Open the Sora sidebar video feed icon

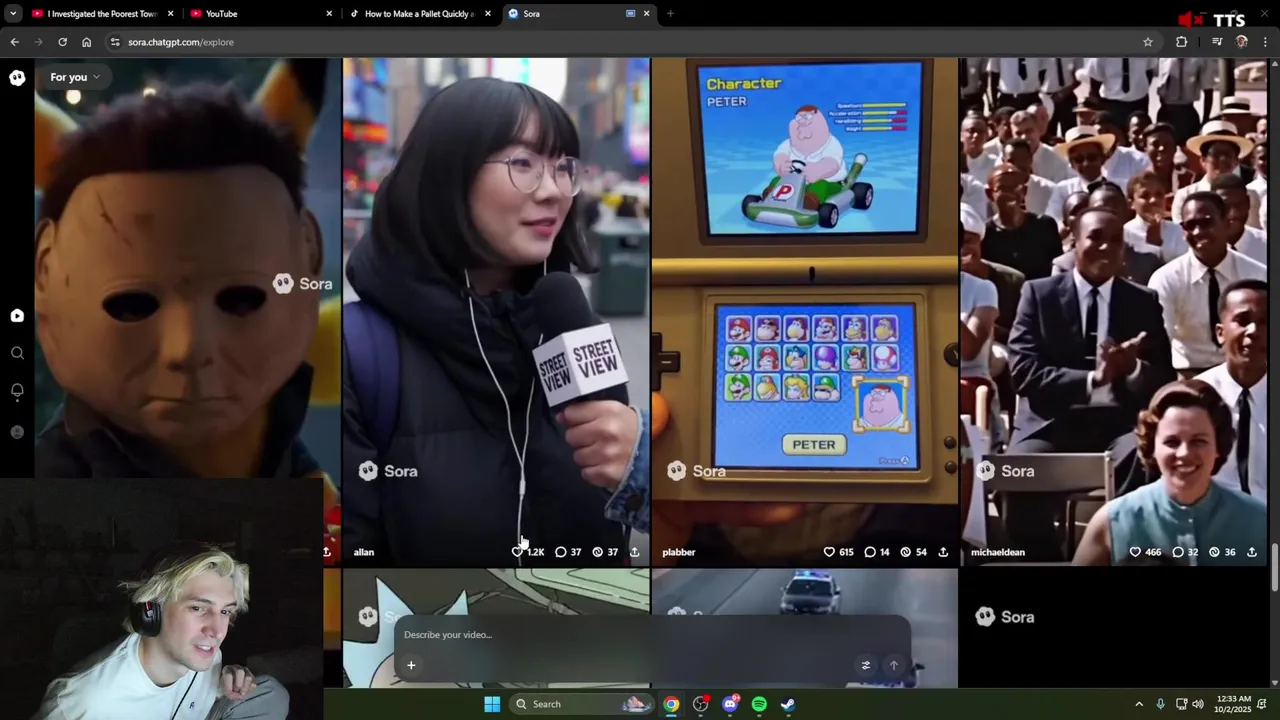pos(17,316)
